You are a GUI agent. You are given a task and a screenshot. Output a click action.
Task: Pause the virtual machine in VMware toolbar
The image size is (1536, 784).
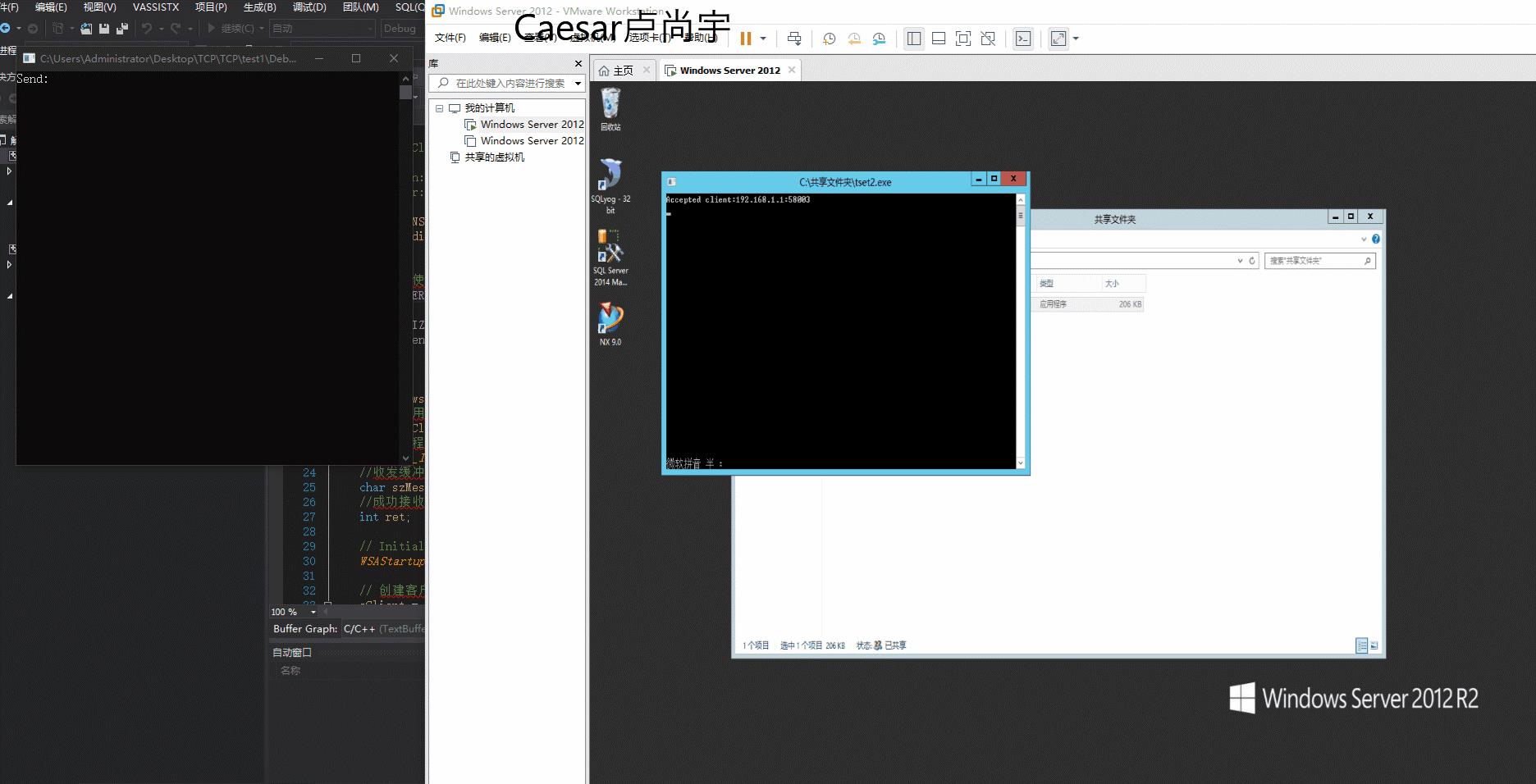coord(745,39)
